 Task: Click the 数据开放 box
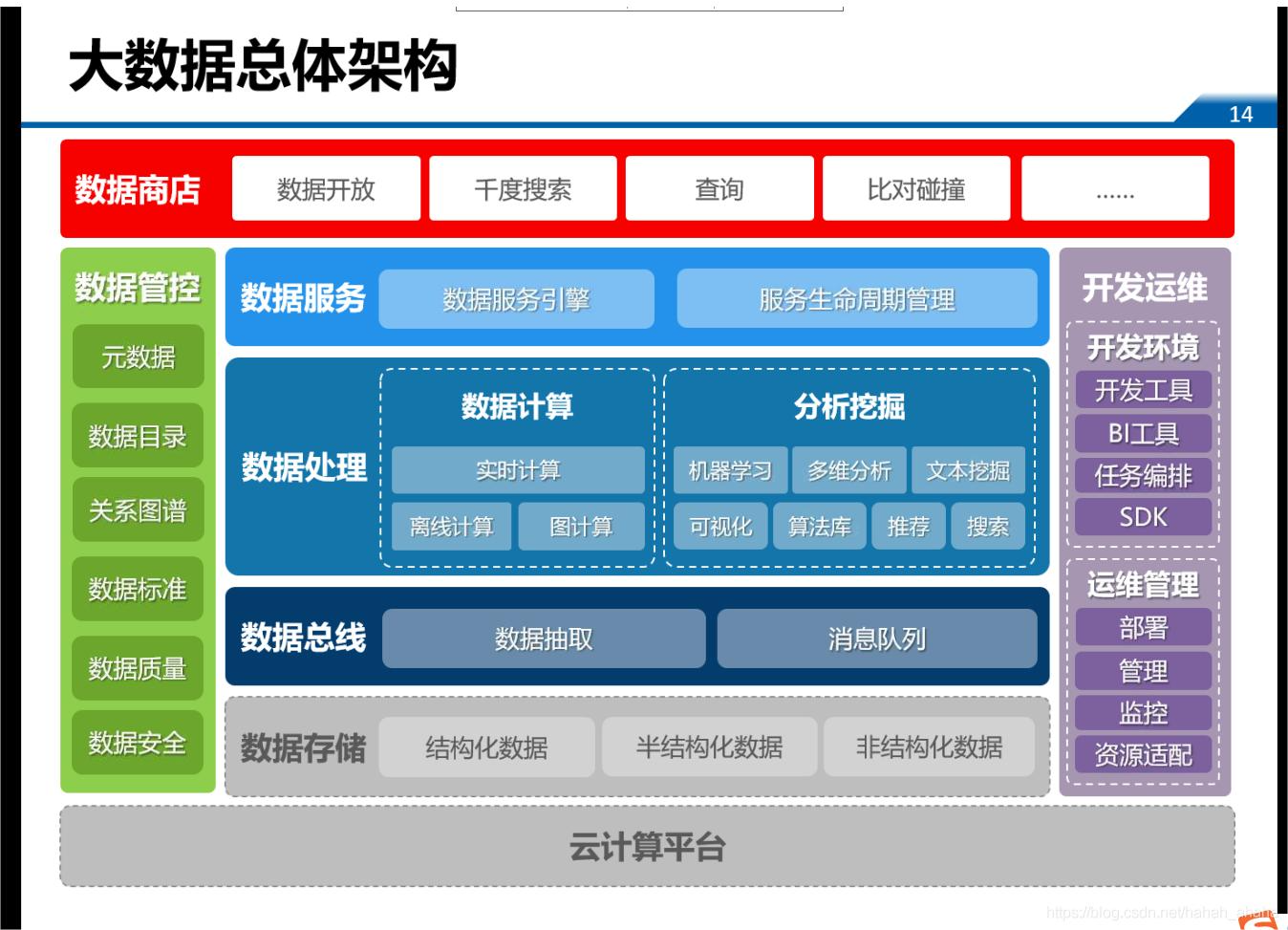[326, 189]
